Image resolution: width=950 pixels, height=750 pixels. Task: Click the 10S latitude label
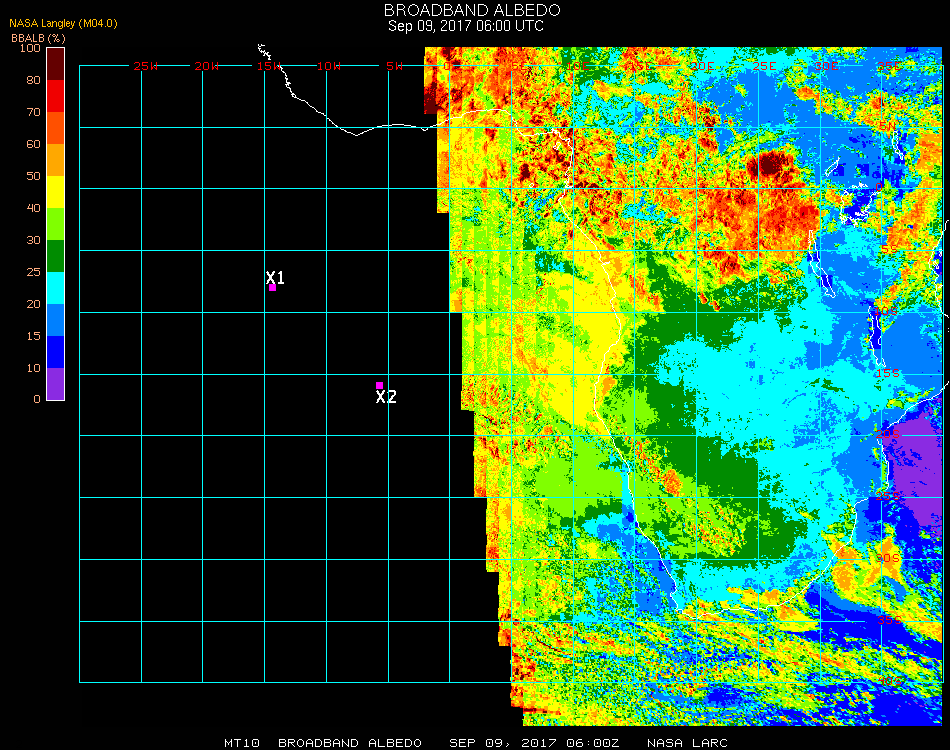click(x=886, y=311)
